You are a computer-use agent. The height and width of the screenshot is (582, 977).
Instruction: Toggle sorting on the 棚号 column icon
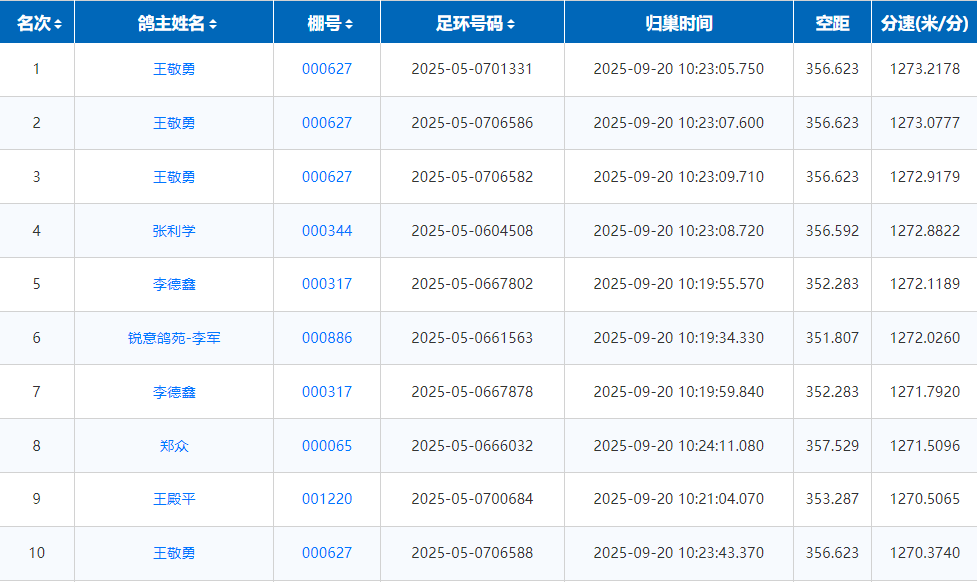(x=348, y=24)
